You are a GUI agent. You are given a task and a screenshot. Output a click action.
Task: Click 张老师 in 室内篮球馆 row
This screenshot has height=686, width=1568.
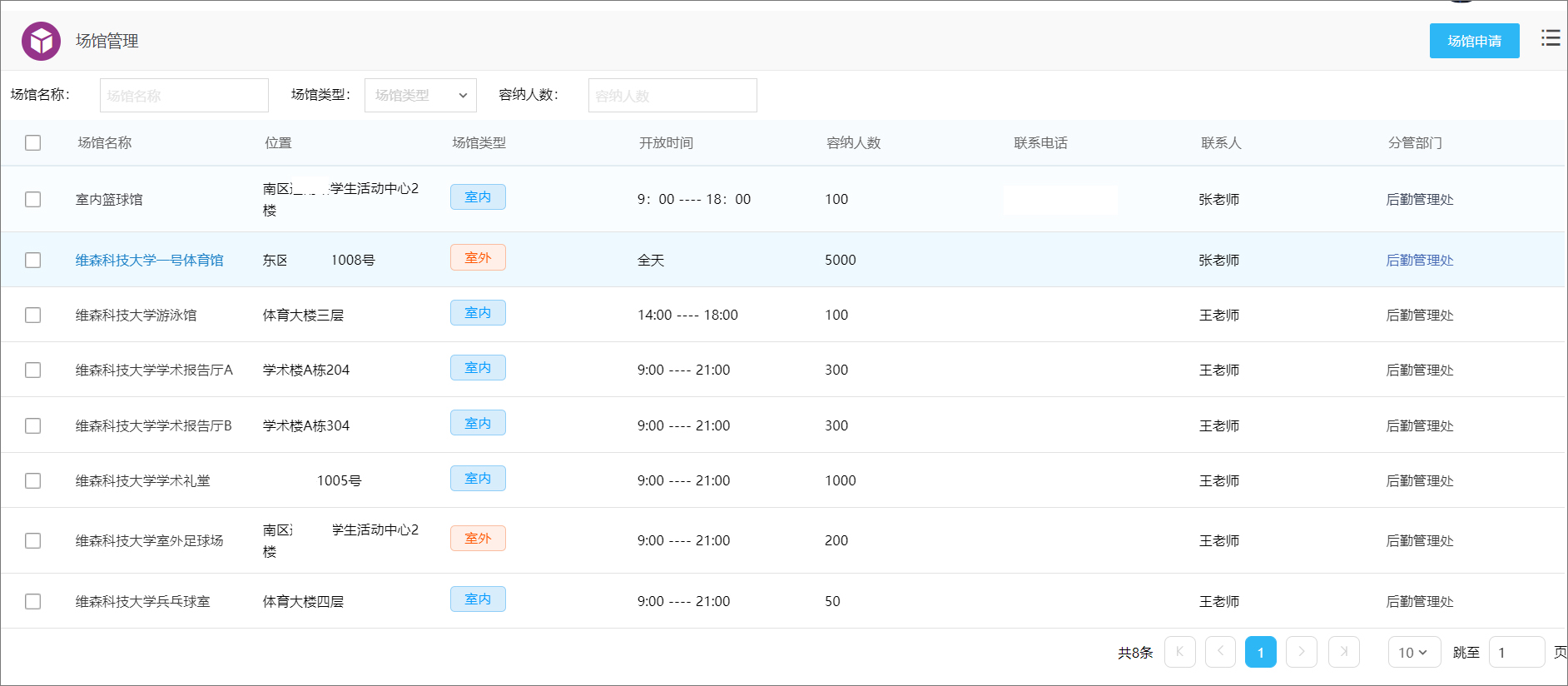pos(1219,199)
